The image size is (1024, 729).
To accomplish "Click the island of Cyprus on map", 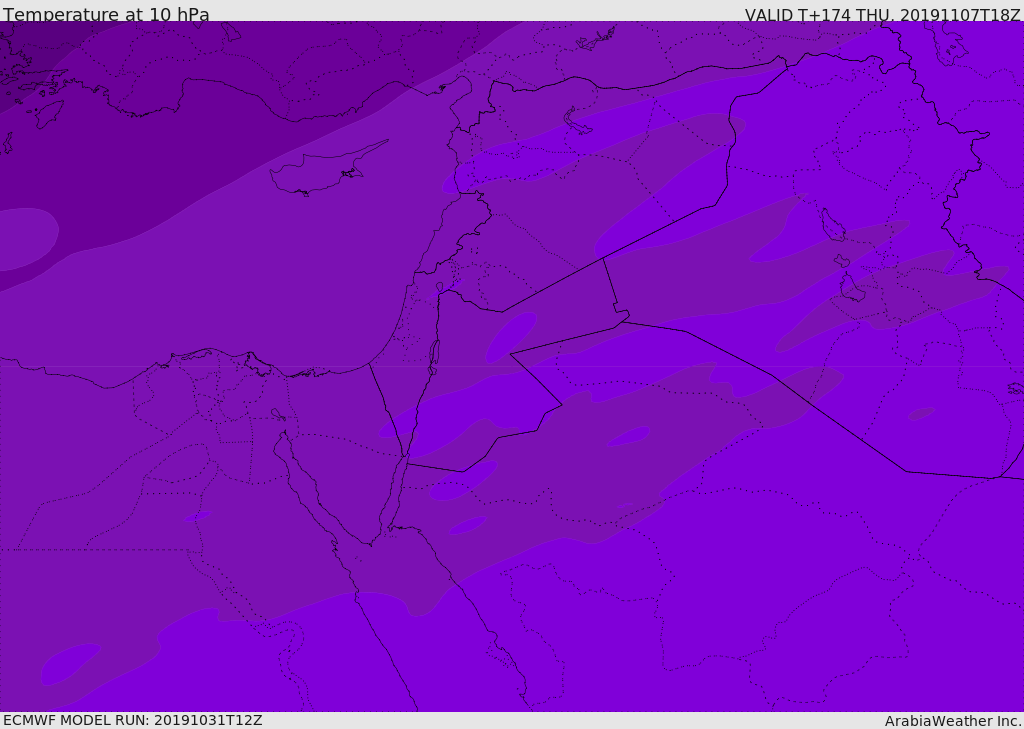I will pos(327,170).
